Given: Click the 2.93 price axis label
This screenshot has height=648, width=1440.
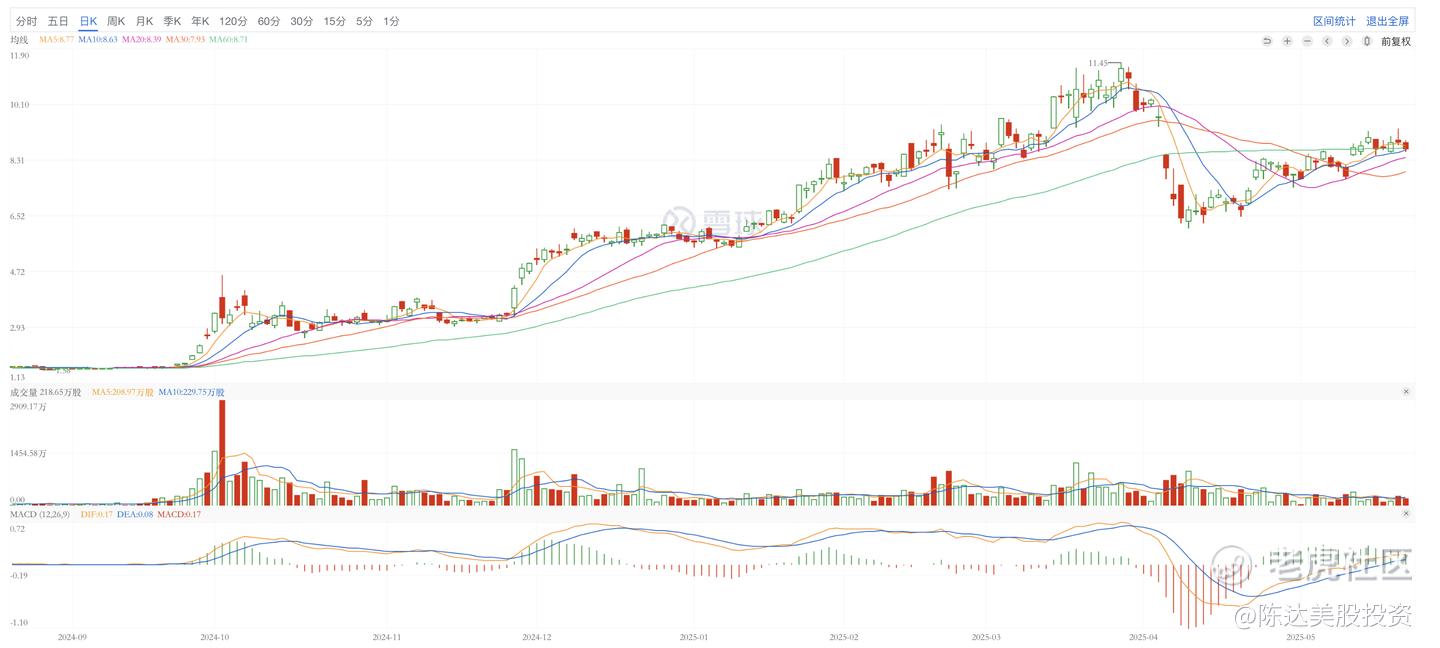Looking at the screenshot, I should [17, 328].
